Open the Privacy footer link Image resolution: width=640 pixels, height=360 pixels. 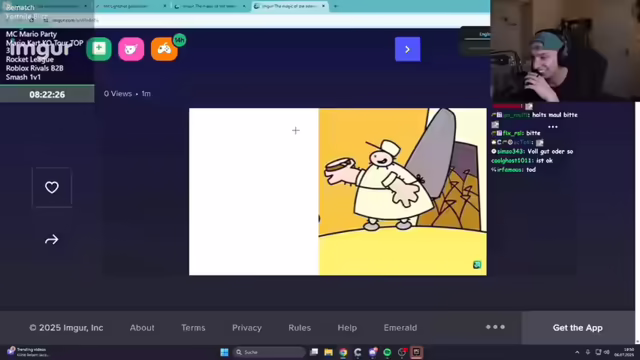(247, 328)
